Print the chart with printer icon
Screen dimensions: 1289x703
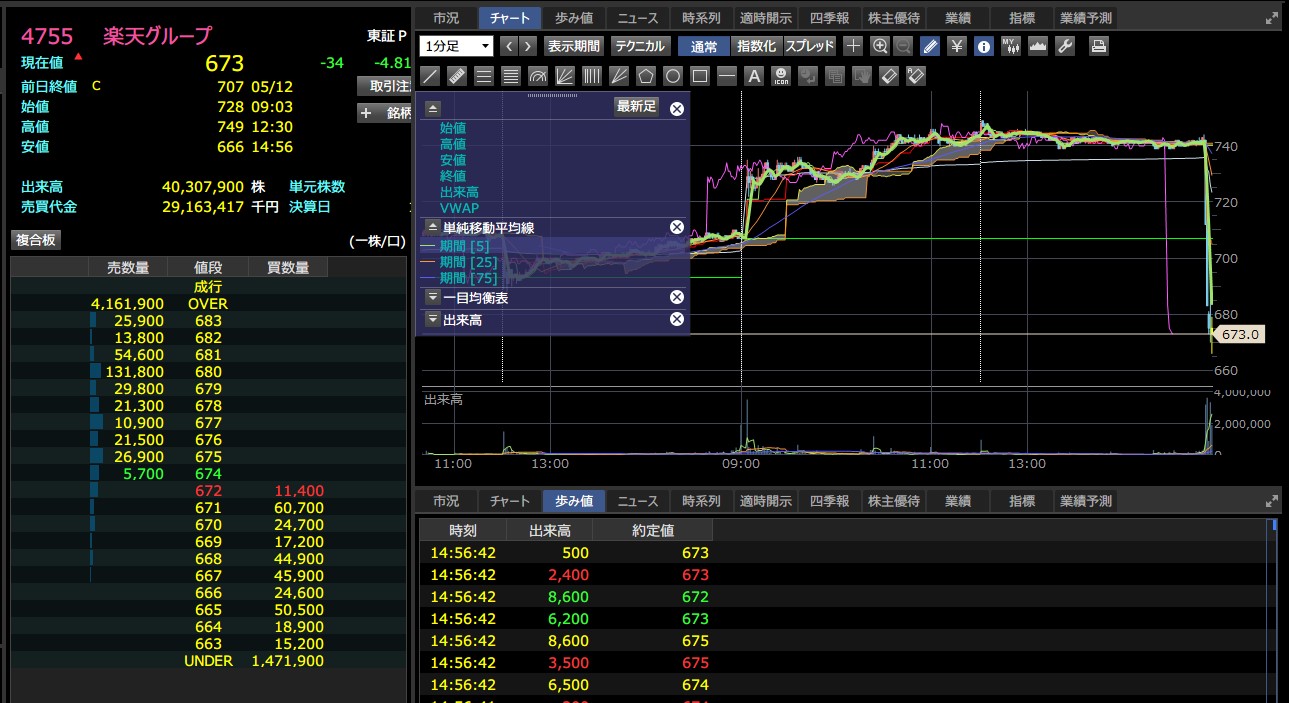[x=1098, y=46]
